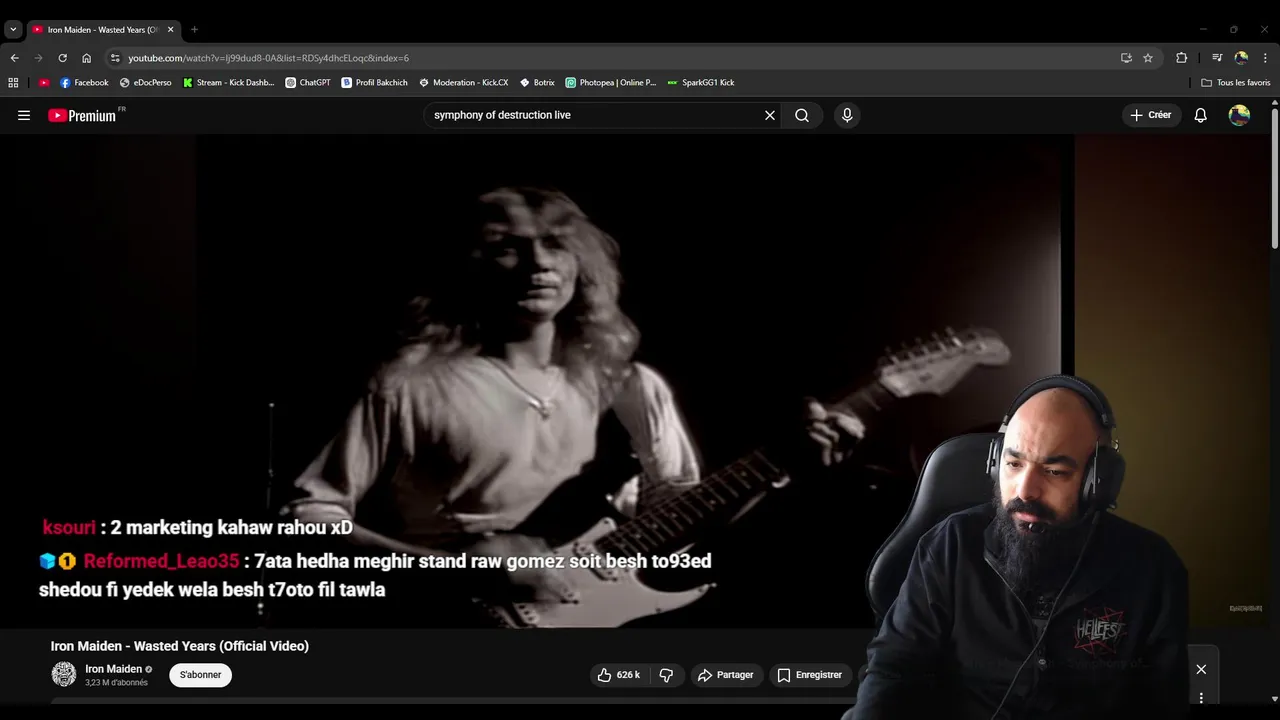
Task: Open the Botrix bookmark
Action: pos(537,83)
